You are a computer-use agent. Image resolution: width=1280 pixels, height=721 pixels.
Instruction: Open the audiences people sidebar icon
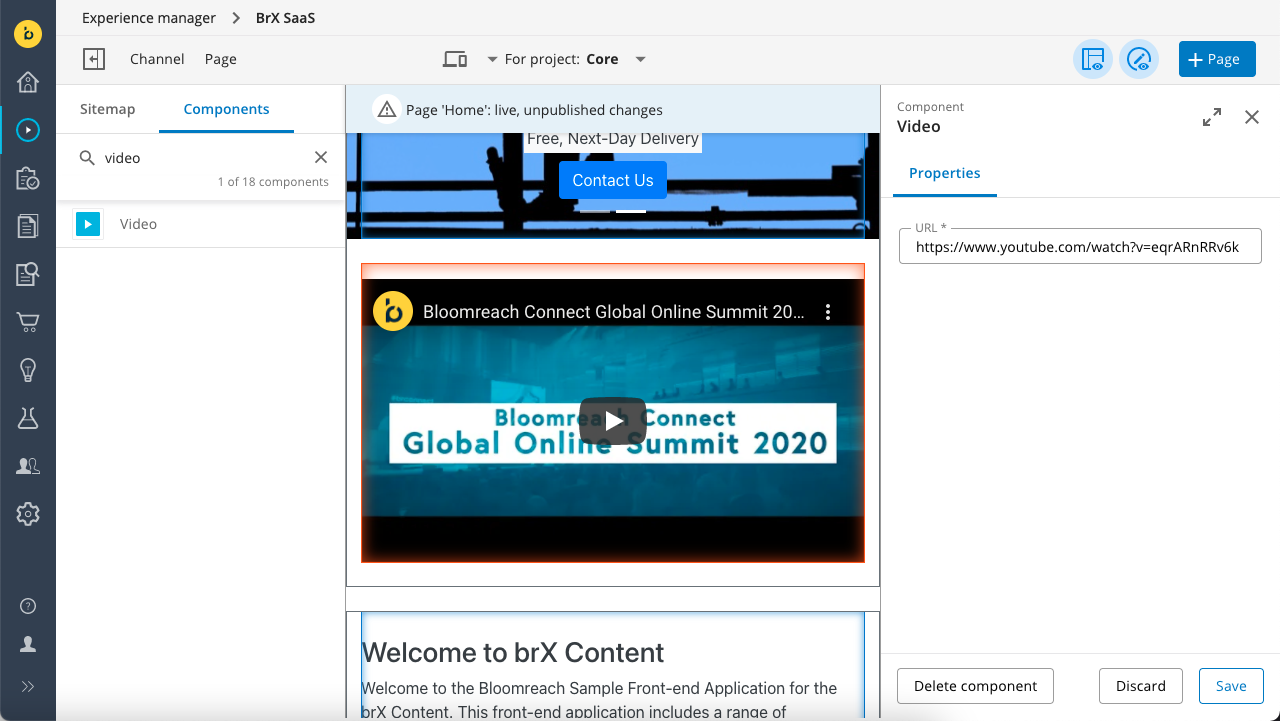[28, 466]
